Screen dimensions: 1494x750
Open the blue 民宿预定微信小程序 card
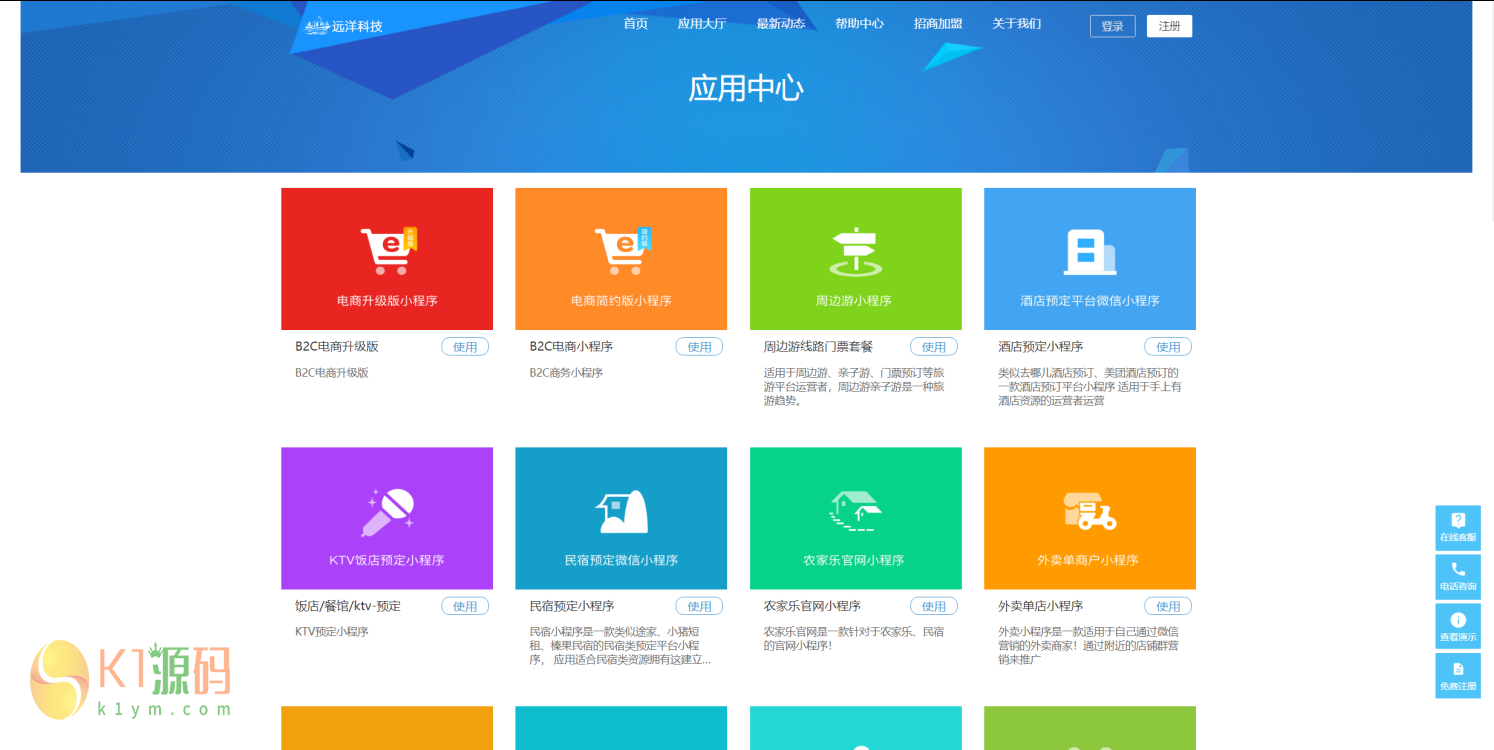pyautogui.click(x=621, y=518)
